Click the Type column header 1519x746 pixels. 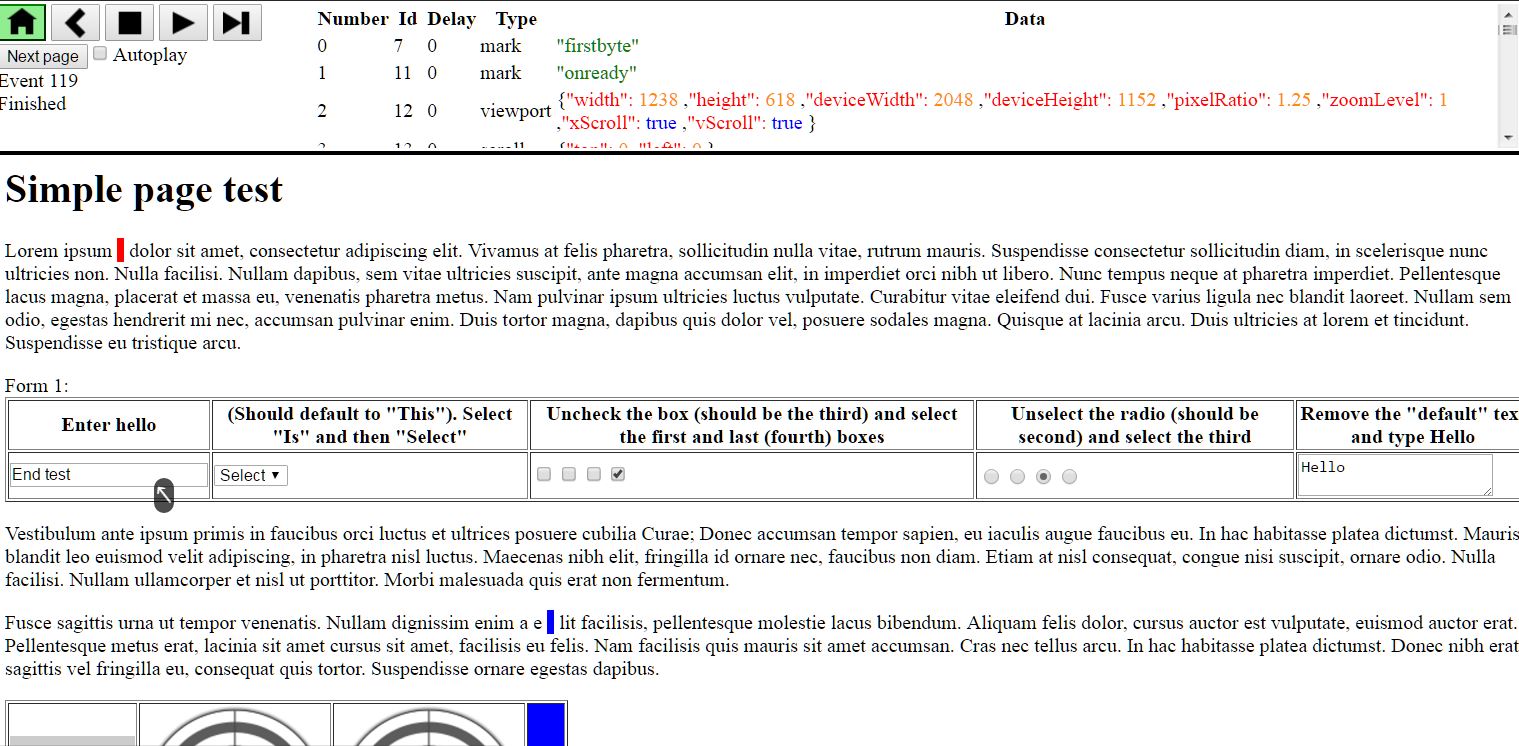pyautogui.click(x=516, y=19)
